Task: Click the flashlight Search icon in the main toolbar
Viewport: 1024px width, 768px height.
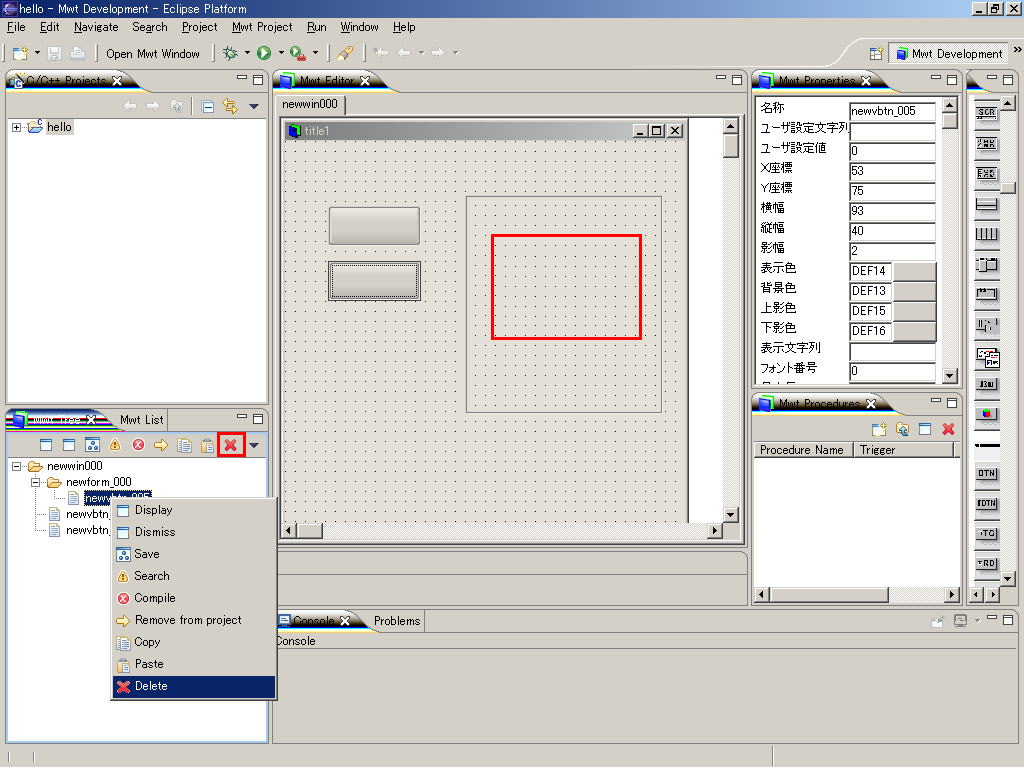Action: point(345,53)
